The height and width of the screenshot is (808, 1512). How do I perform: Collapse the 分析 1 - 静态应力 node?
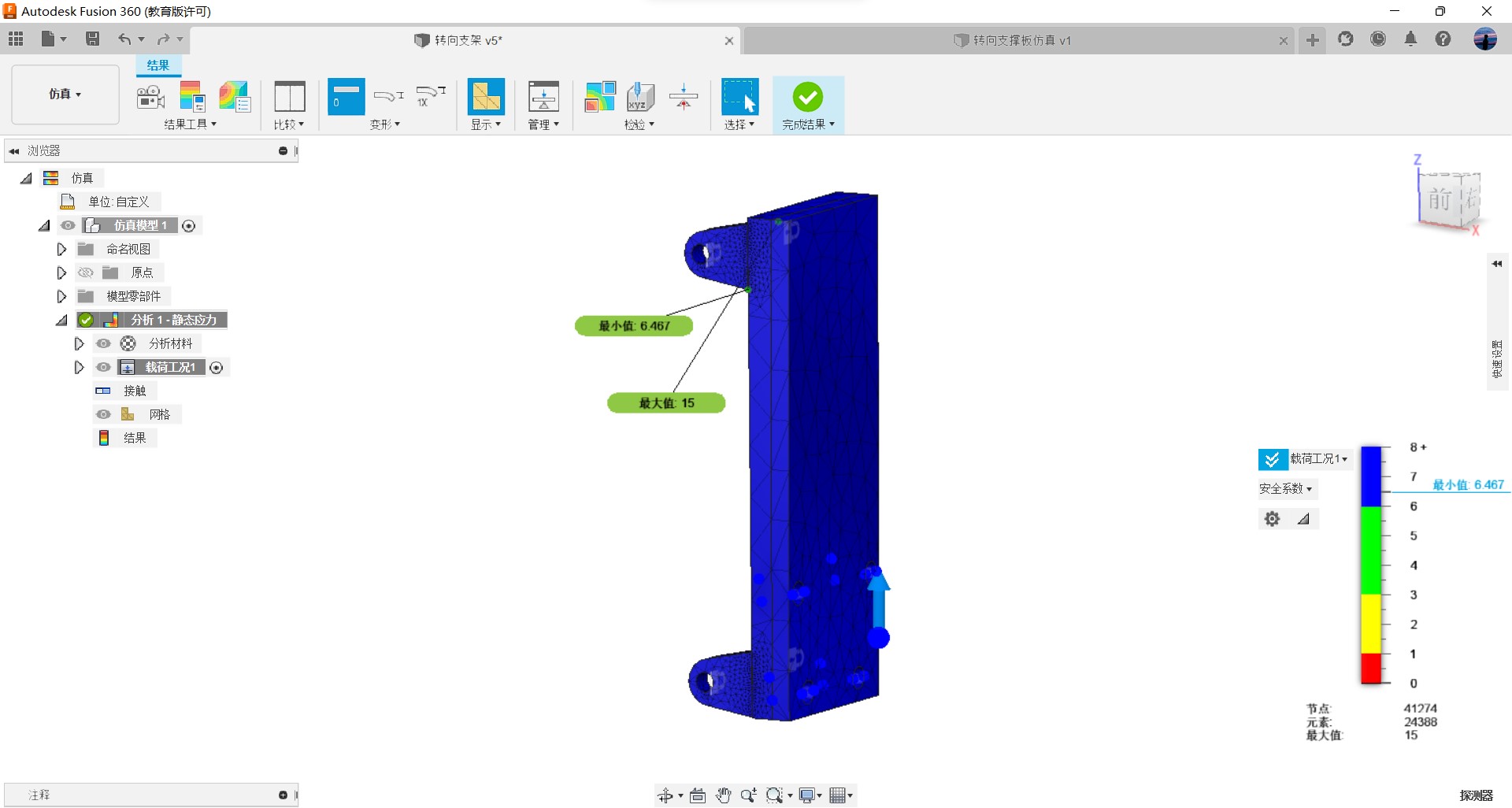(61, 320)
